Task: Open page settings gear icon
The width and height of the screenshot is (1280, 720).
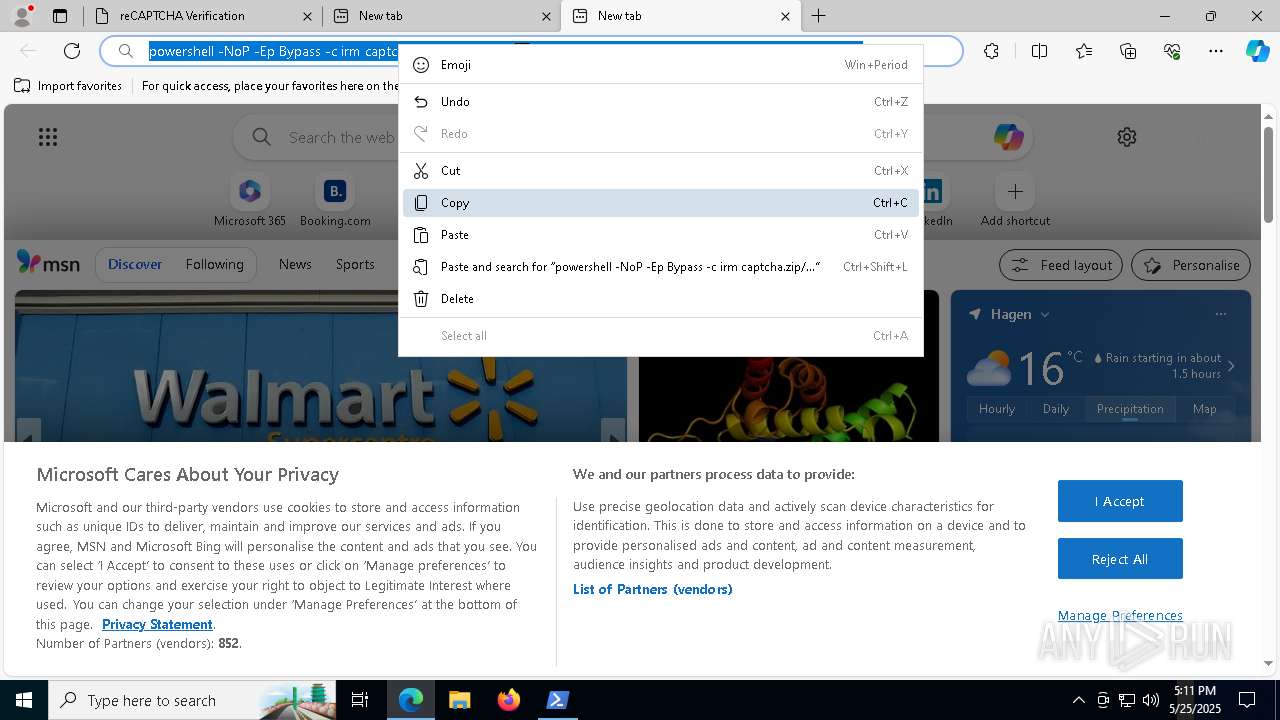Action: click(1127, 137)
